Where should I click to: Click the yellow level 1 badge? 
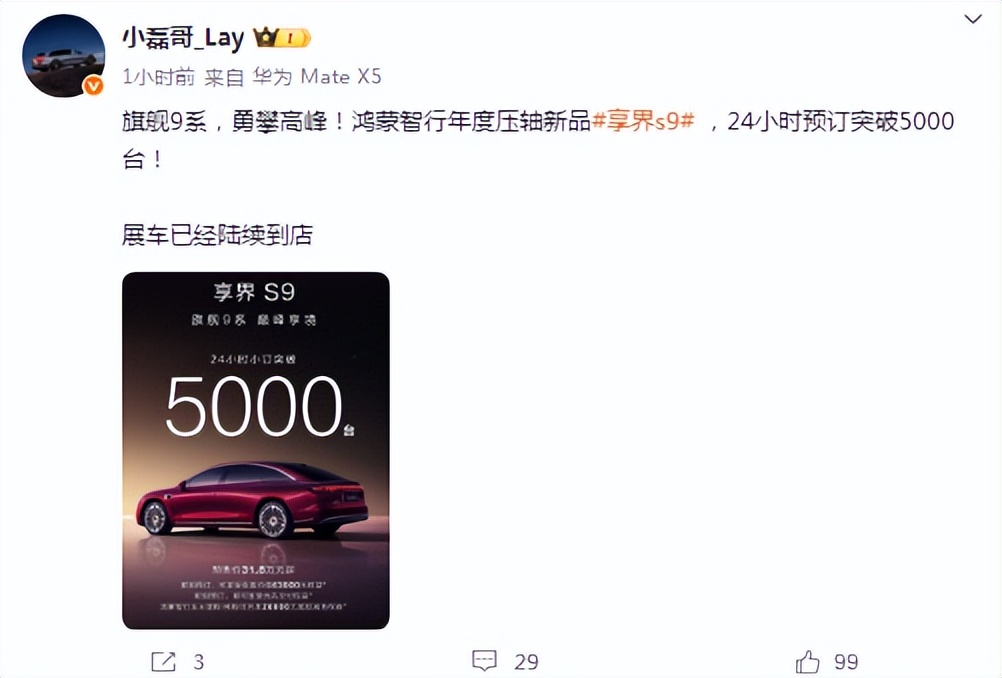pyautogui.click(x=294, y=38)
